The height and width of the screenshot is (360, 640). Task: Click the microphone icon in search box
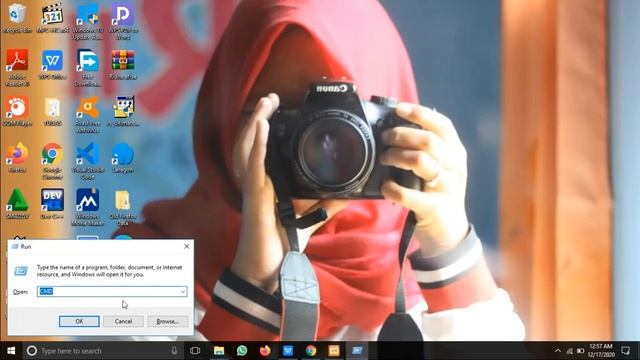click(174, 351)
